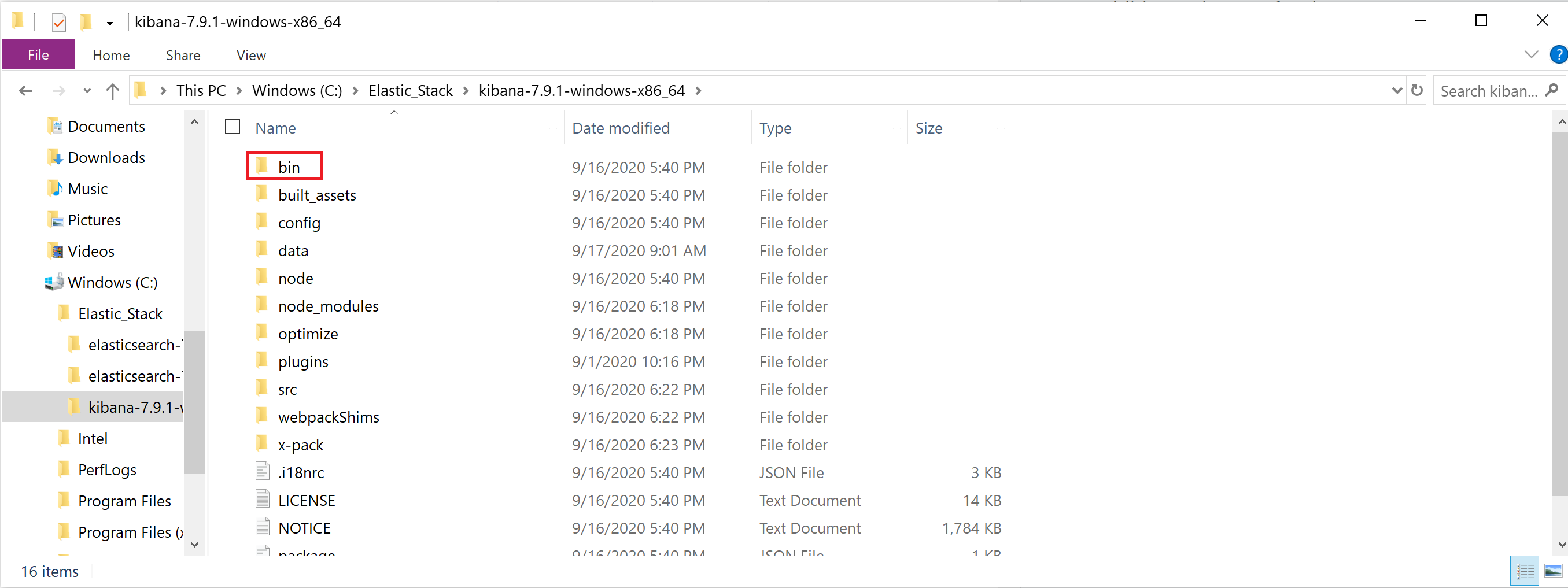Navigate up one level with the up arrow

113,90
